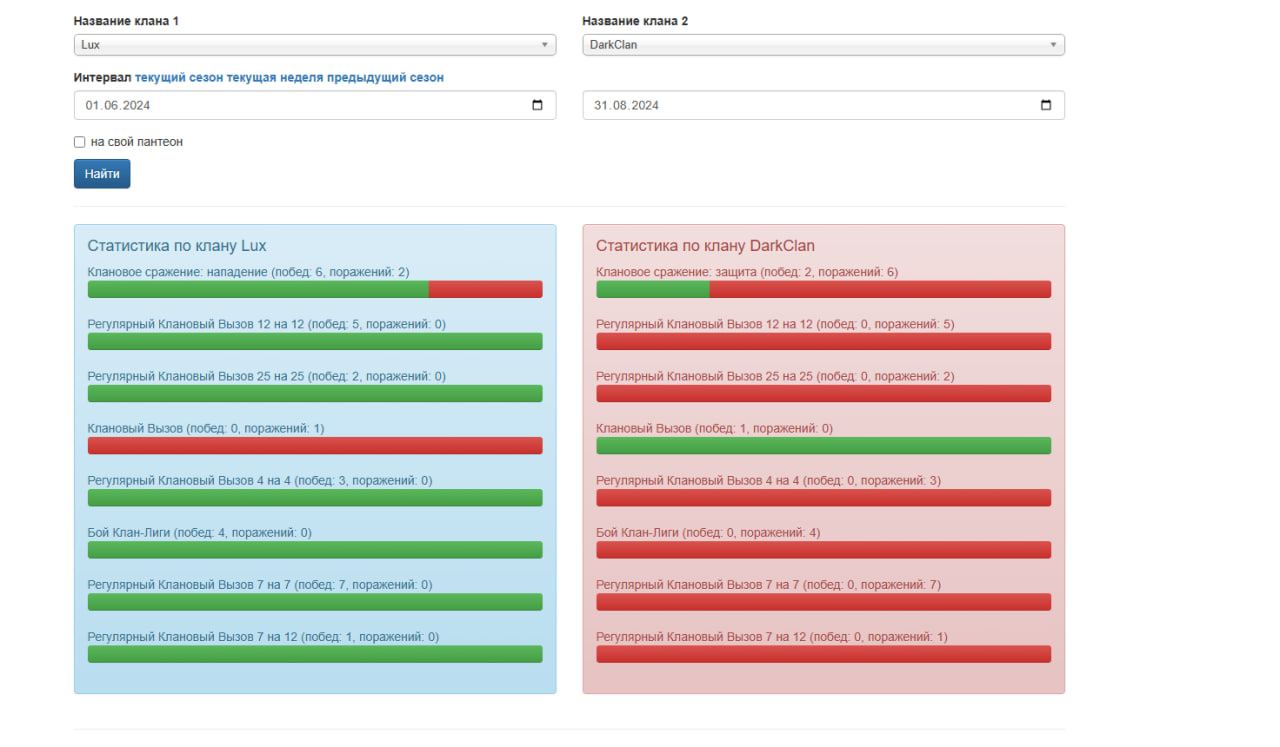Click Lux 'Клановый Вызов' red progress bar
The width and height of the screenshot is (1280, 747).
(315, 445)
